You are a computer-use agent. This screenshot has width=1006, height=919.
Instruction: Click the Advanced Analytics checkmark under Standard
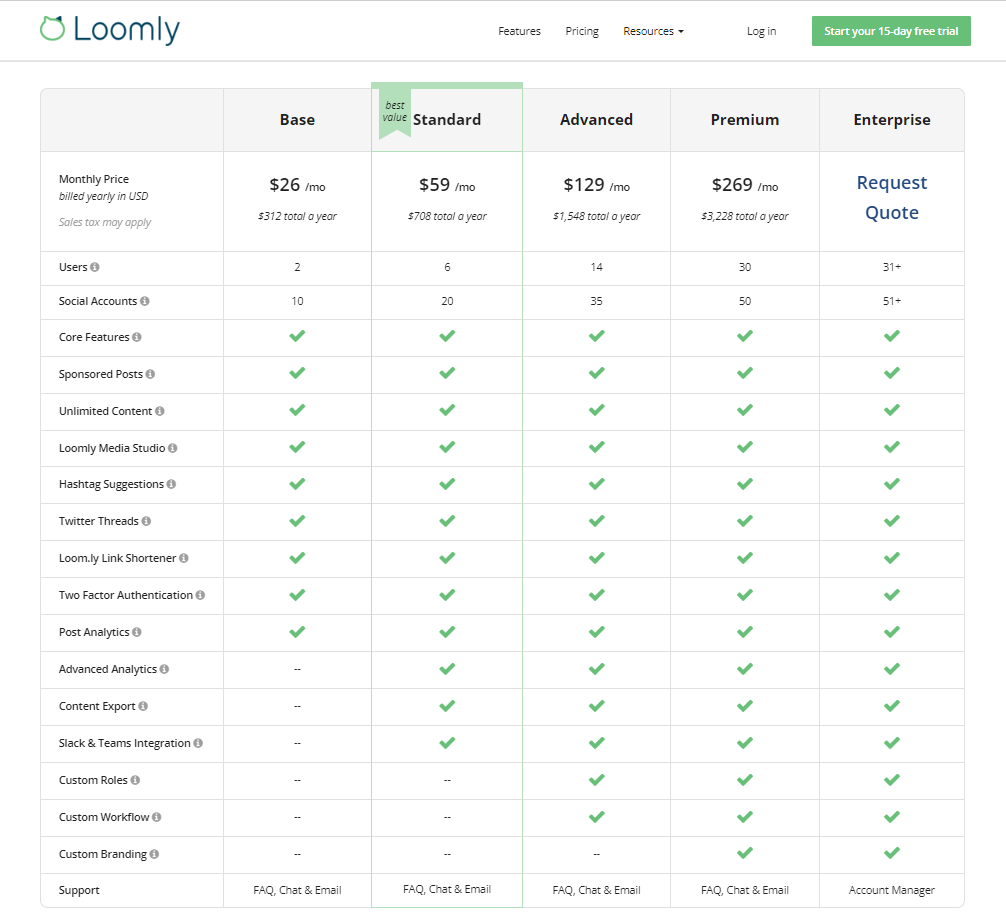pos(447,669)
